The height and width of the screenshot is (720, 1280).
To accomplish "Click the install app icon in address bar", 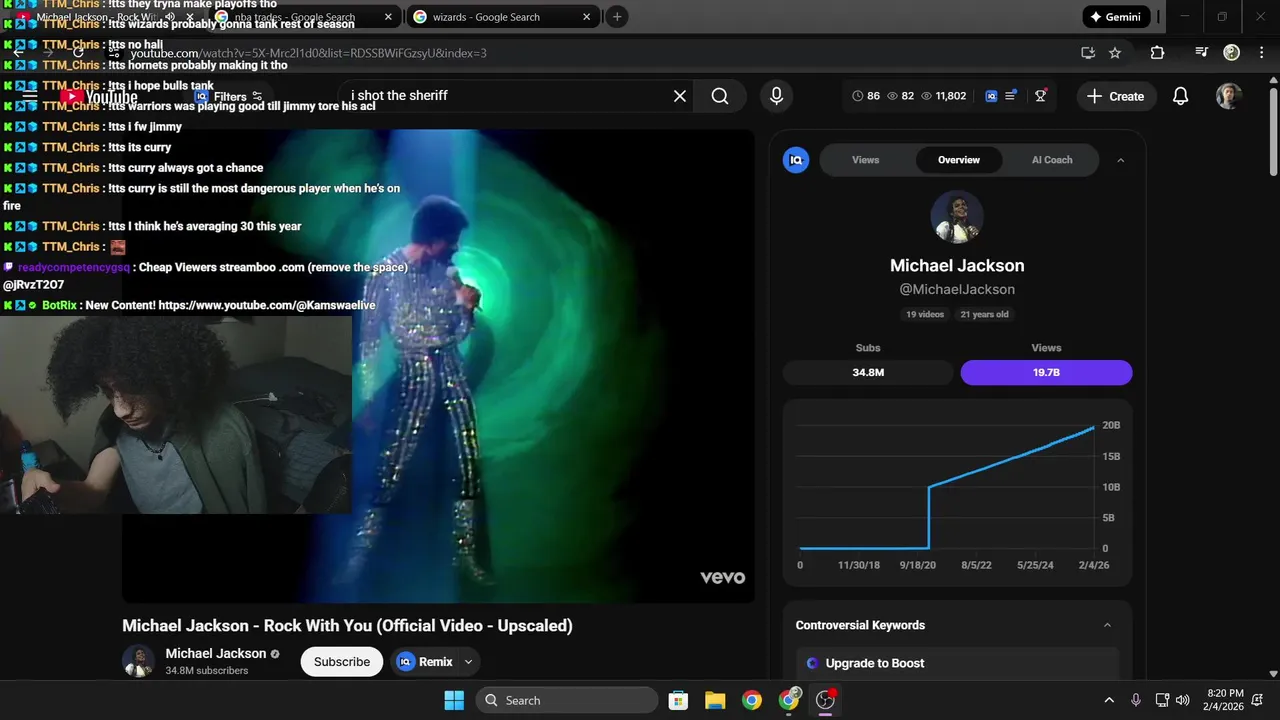I will [x=1088, y=53].
